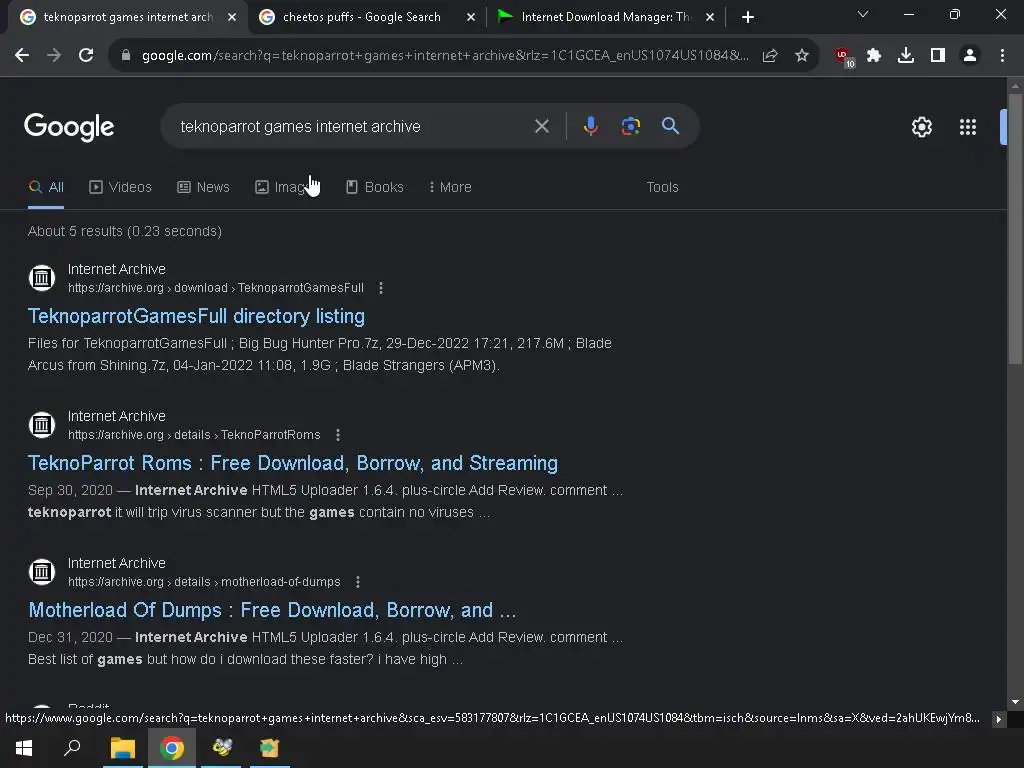Open options for motherload-of-dumps result
This screenshot has height=768, width=1024.
pos(358,582)
